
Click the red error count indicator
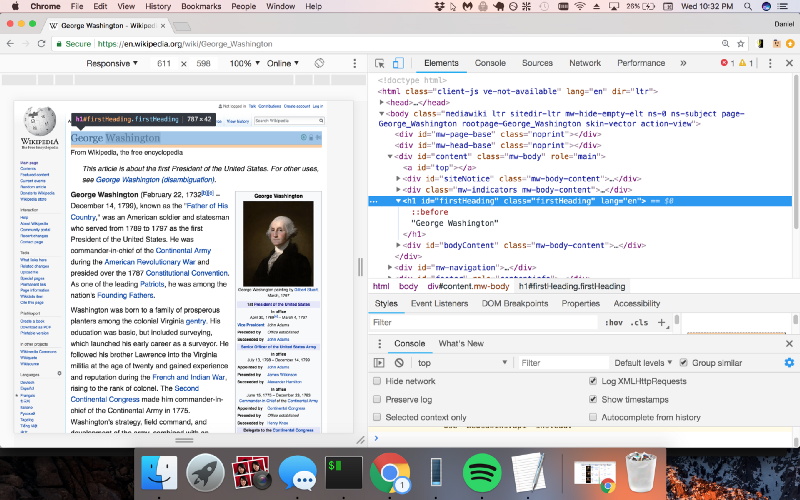727,63
